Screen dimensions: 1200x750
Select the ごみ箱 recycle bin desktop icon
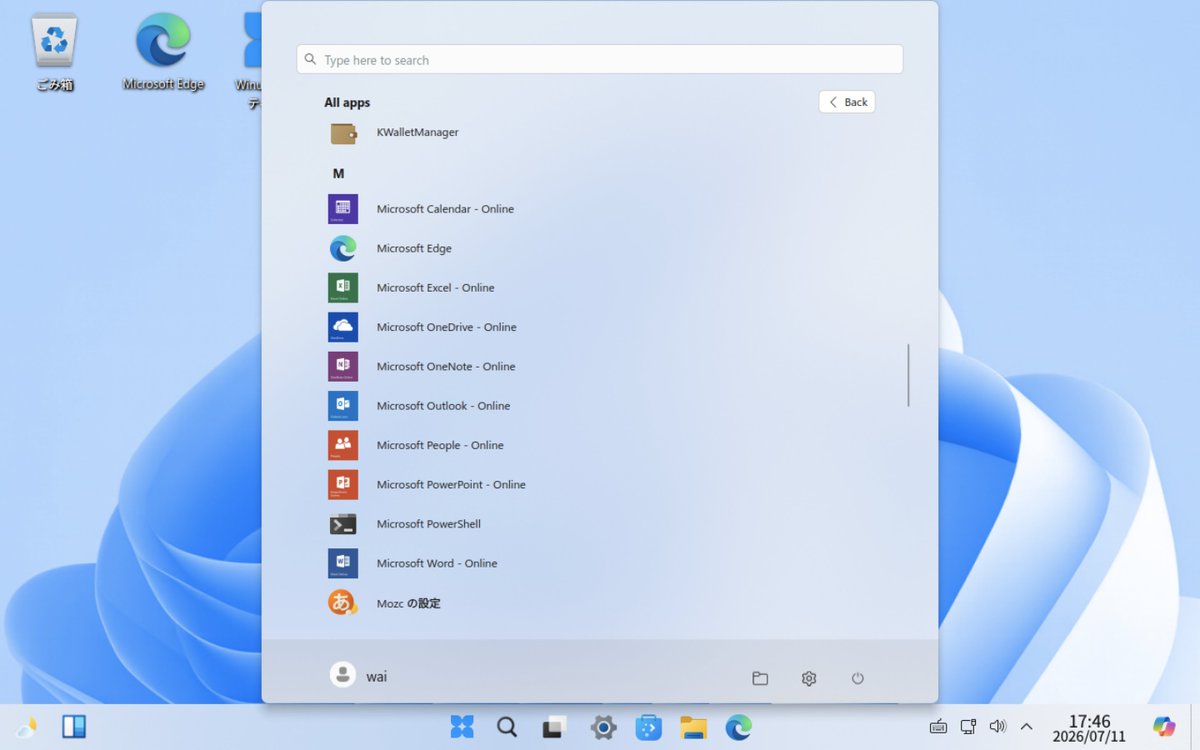click(x=54, y=52)
